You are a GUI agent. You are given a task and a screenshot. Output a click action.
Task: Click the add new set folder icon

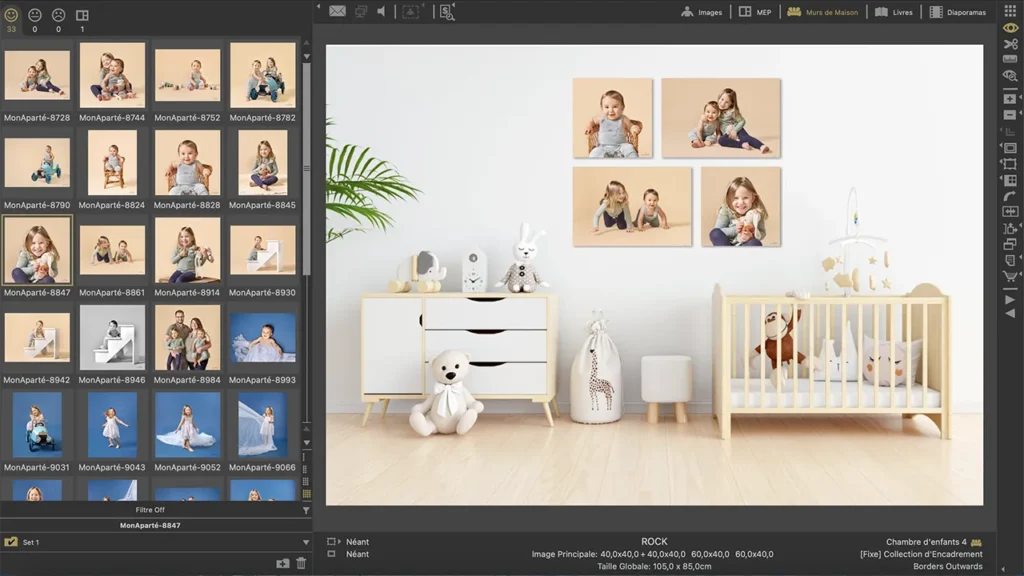point(283,563)
